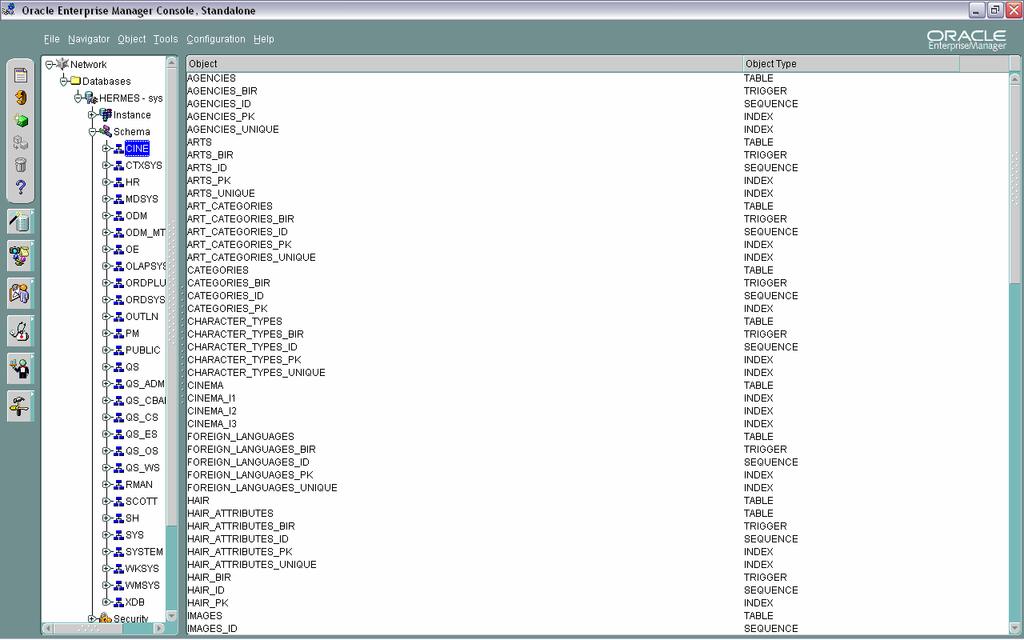Select the OUTLN schema in tree

pos(142,317)
